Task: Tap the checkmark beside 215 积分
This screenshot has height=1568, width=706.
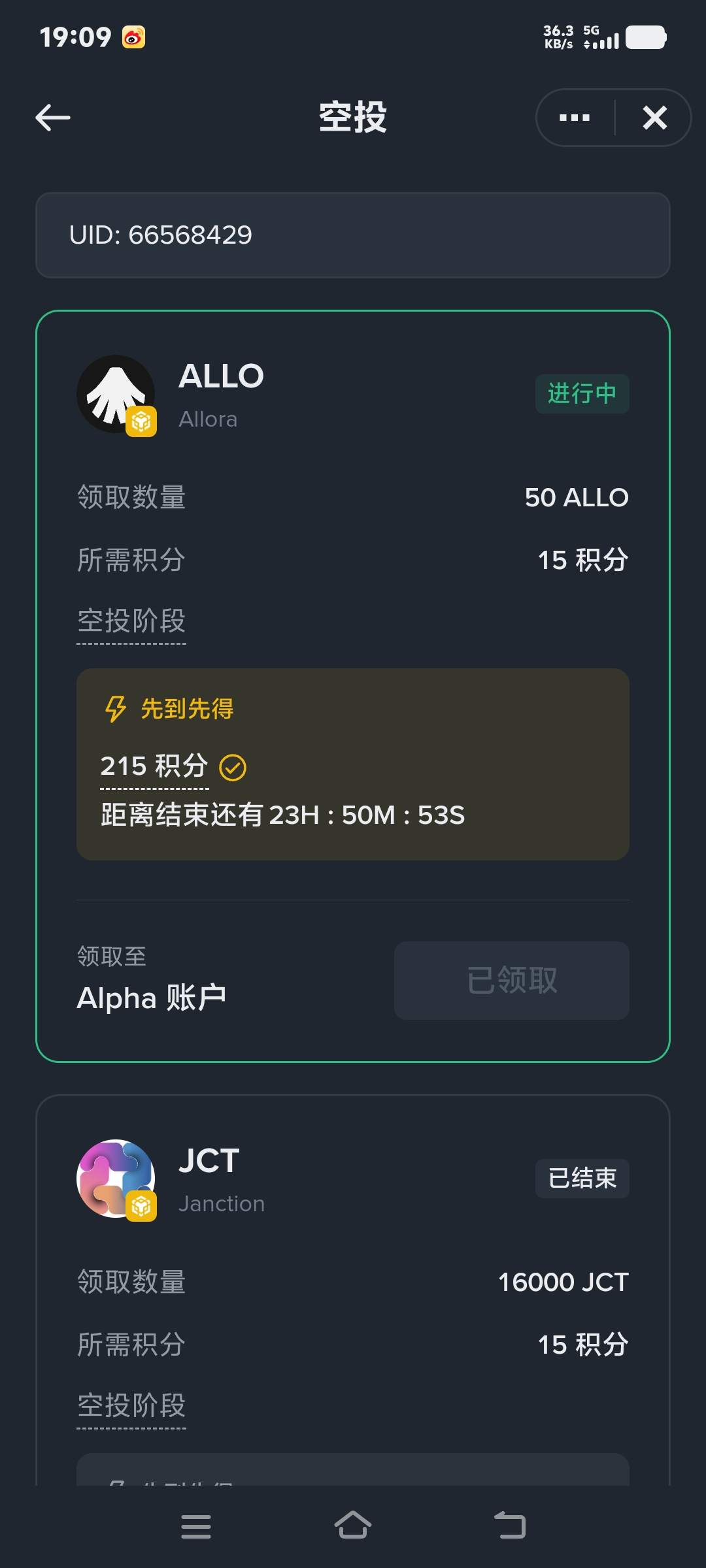Action: coord(233,767)
